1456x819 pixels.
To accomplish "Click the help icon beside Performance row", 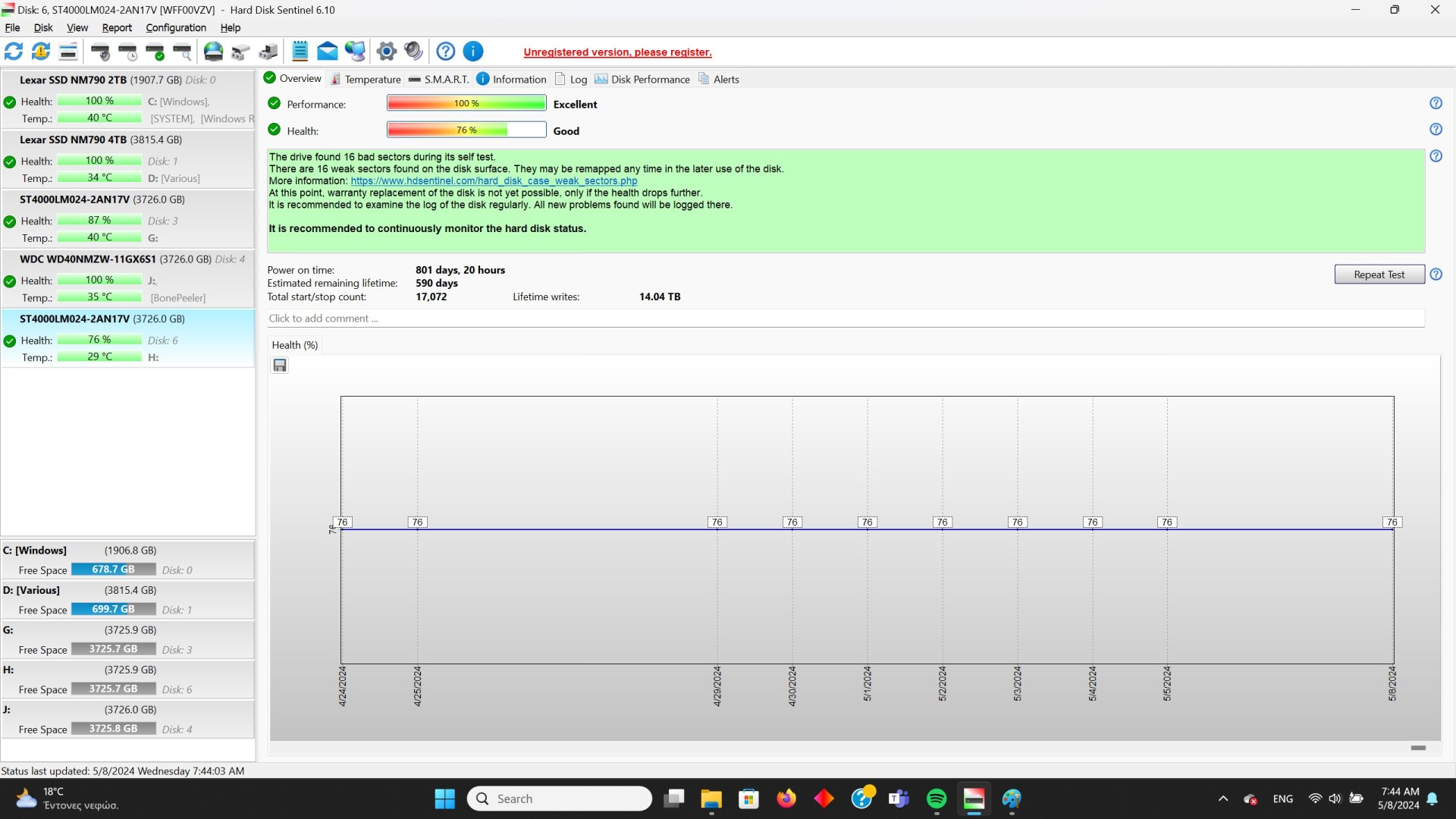I will point(1436,103).
